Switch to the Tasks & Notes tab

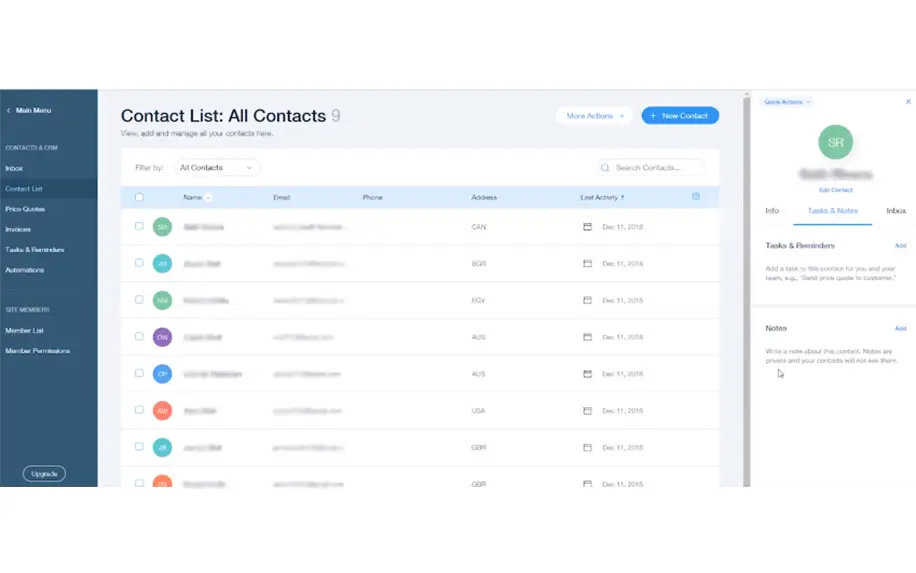[832, 210]
